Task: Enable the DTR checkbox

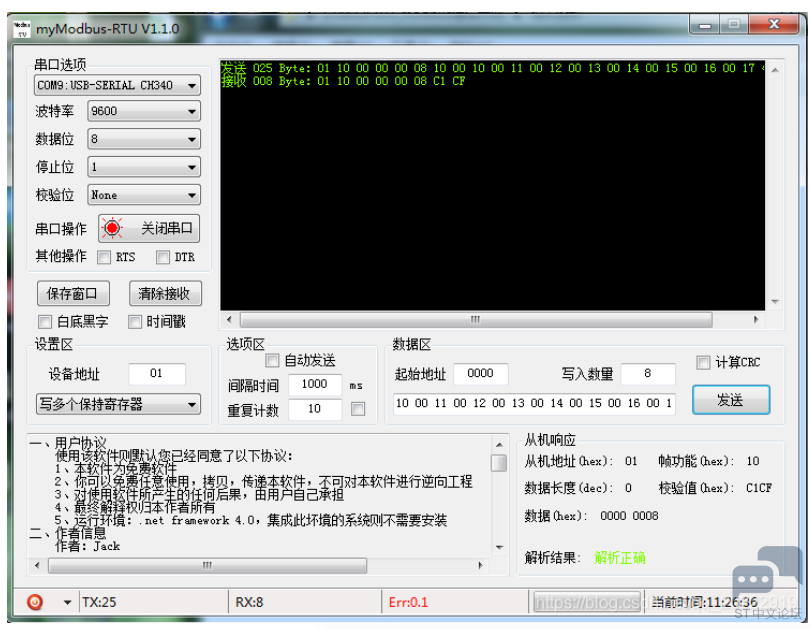Action: point(163,257)
